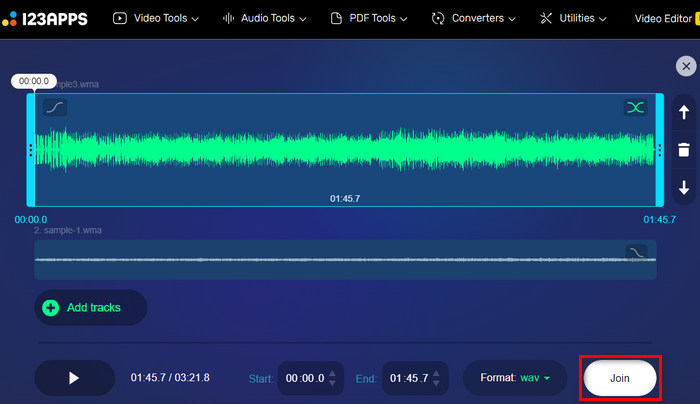Play the audio preview
This screenshot has height=404, width=700.
point(75,378)
